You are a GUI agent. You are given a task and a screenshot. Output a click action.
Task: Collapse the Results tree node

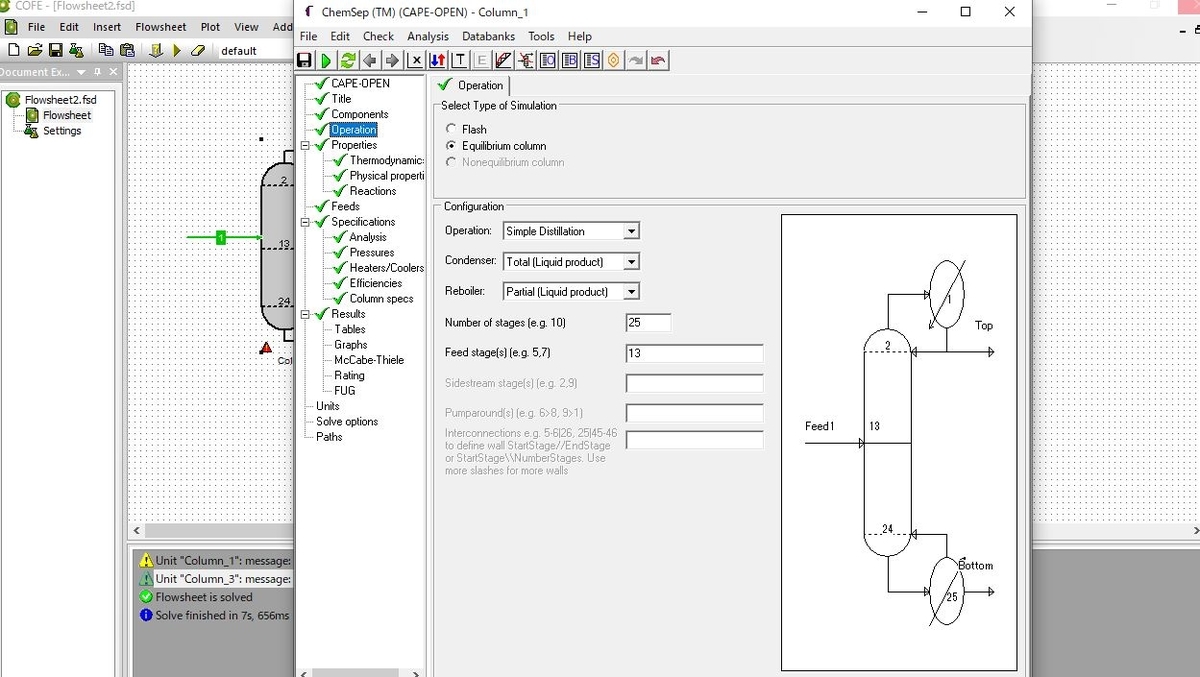pyautogui.click(x=306, y=314)
